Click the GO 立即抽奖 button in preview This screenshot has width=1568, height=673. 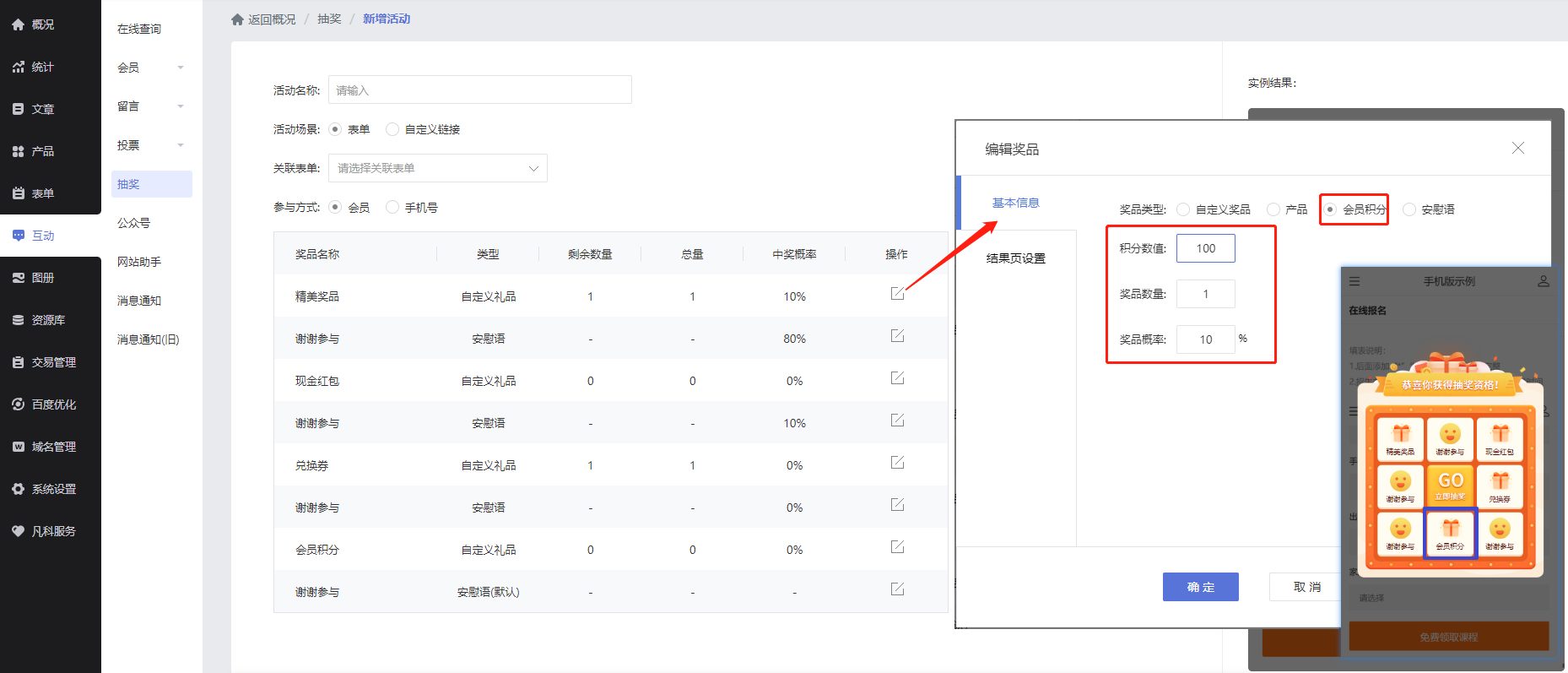1451,486
